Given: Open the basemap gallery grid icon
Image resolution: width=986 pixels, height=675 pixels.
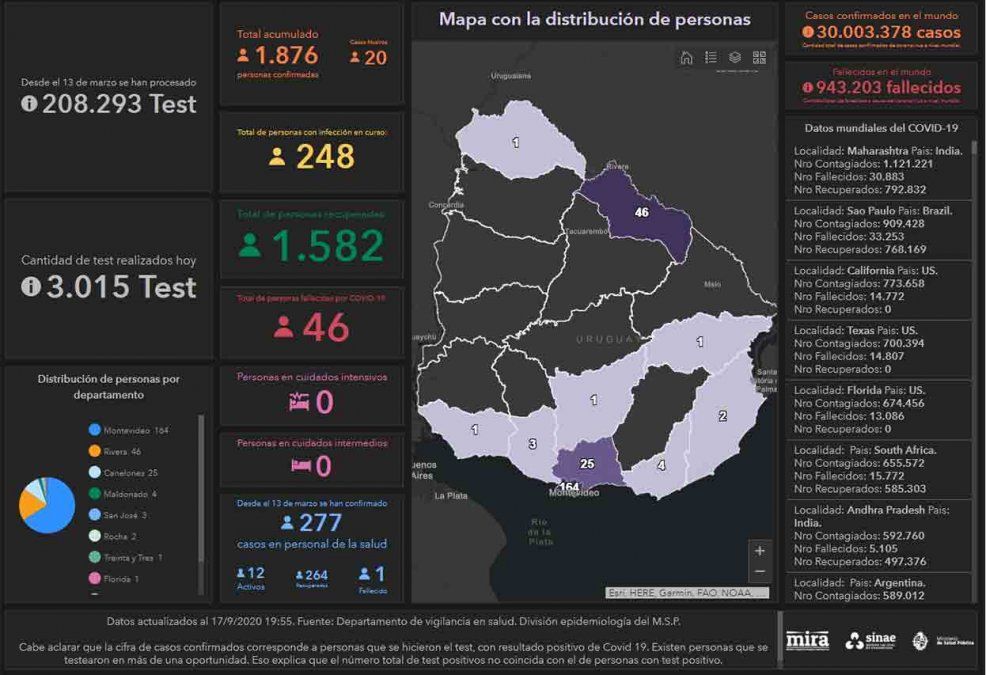Looking at the screenshot, I should tap(759, 58).
